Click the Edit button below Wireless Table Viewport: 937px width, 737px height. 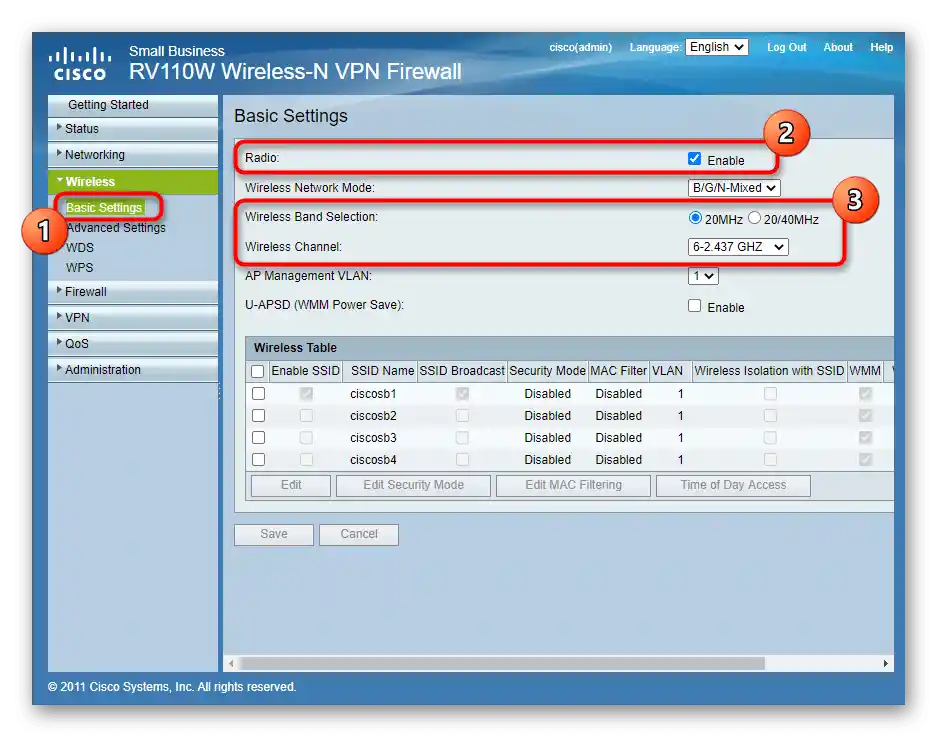(x=291, y=485)
